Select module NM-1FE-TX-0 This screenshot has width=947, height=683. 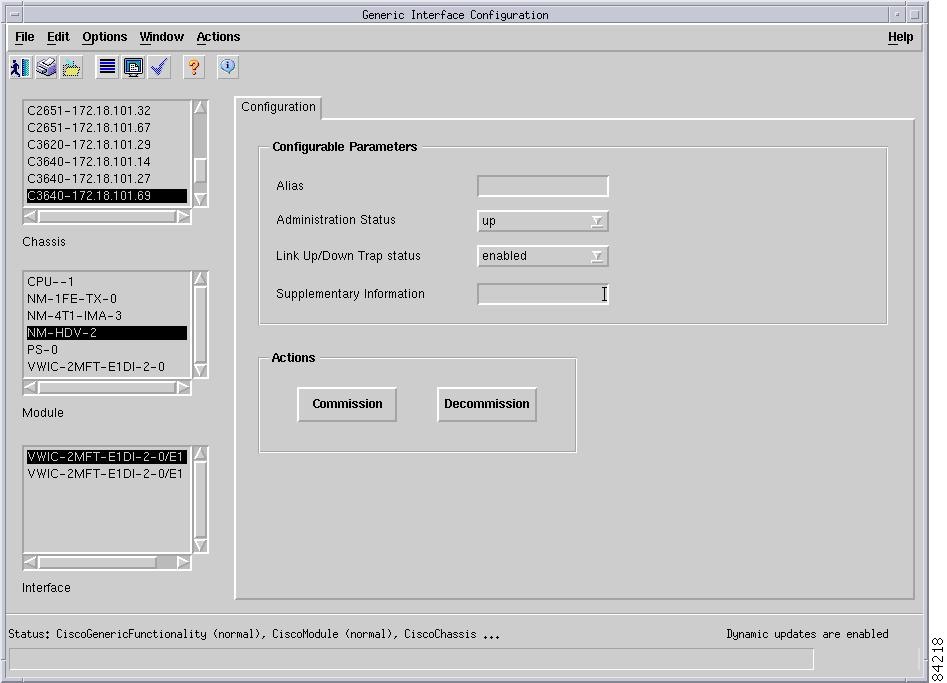107,298
